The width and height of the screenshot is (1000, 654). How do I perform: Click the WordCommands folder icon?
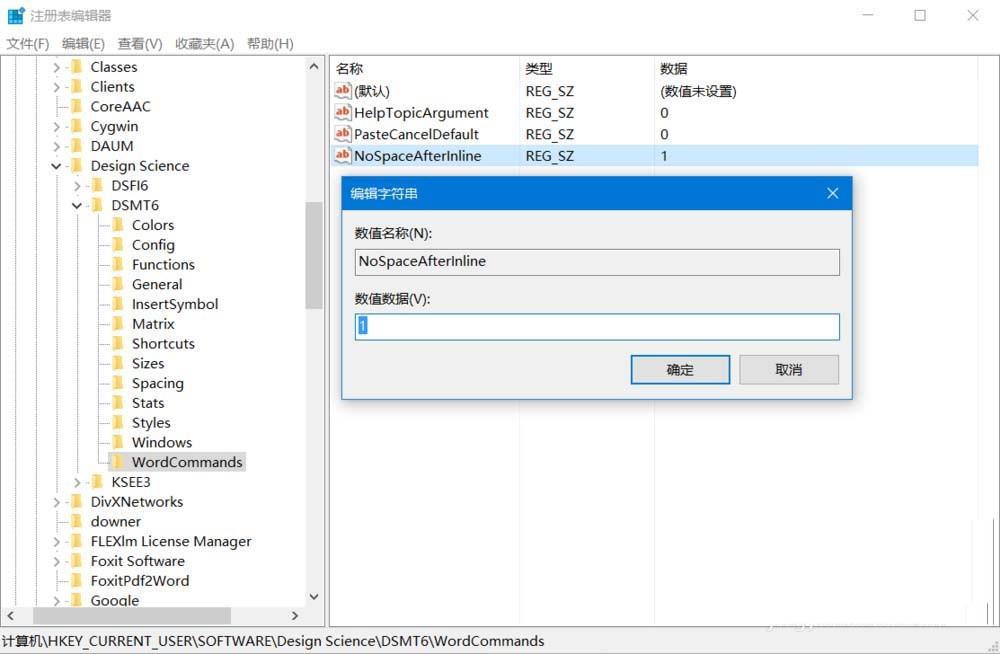[119, 462]
